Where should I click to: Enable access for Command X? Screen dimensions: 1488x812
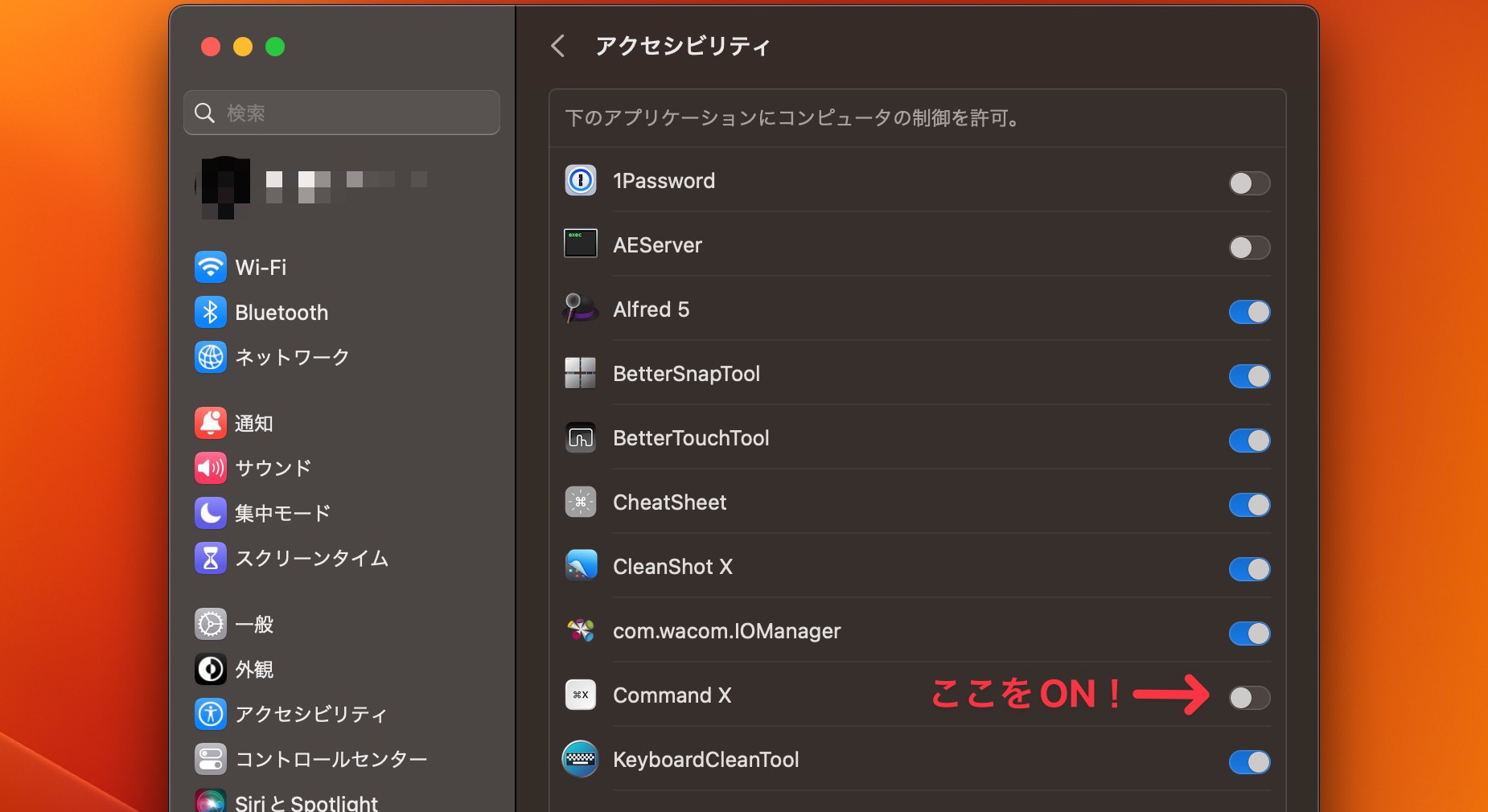[x=1249, y=698]
